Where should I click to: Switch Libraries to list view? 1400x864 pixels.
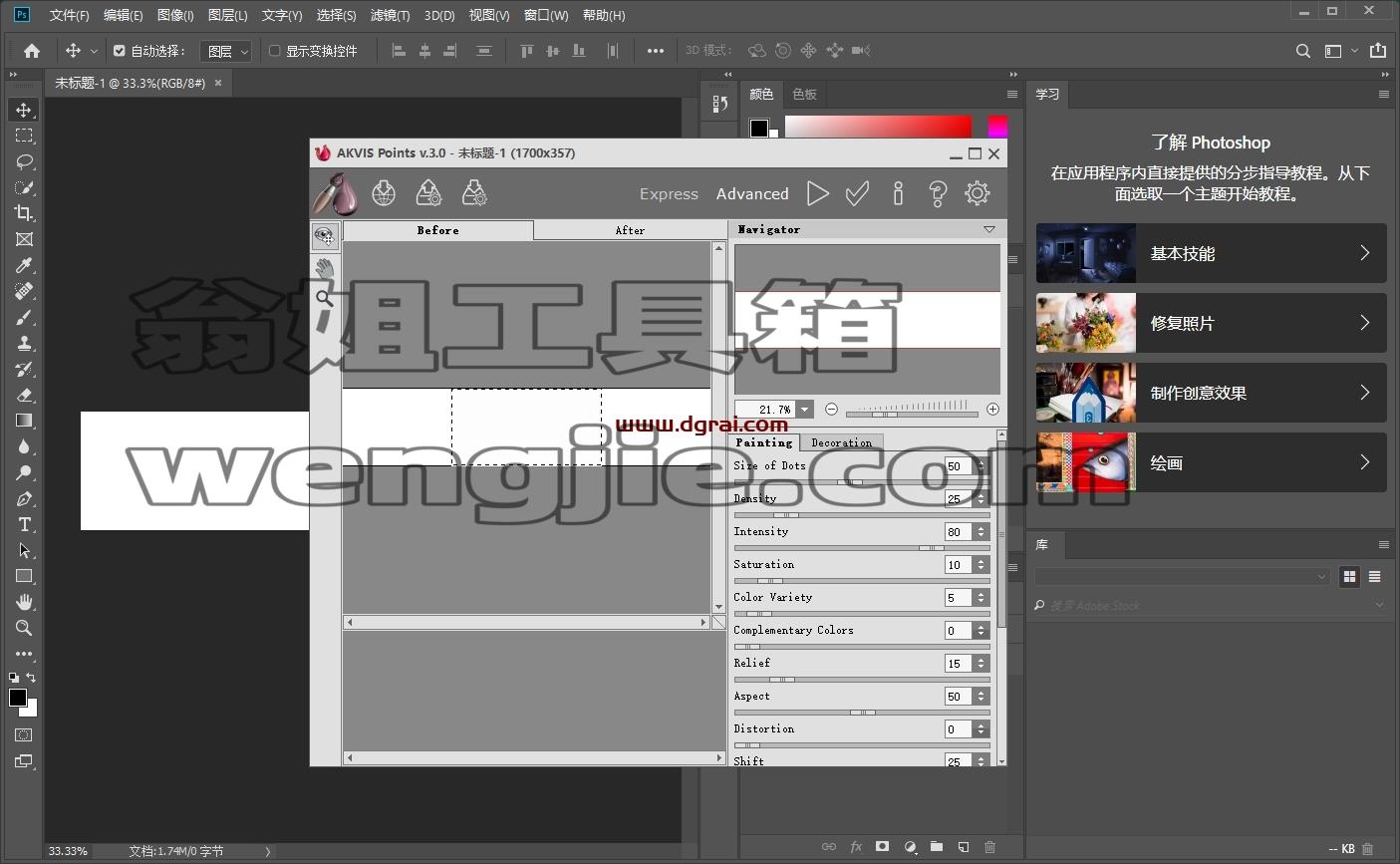(x=1374, y=576)
